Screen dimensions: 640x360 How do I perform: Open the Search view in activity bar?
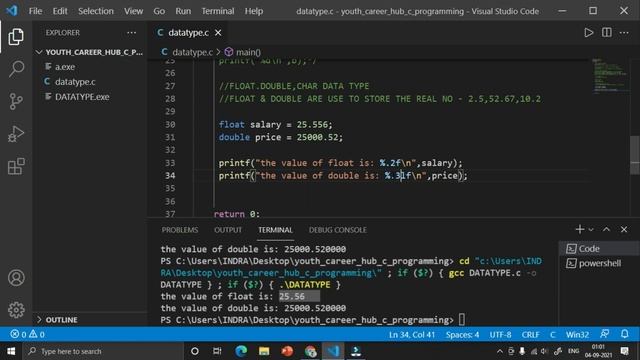click(16, 69)
